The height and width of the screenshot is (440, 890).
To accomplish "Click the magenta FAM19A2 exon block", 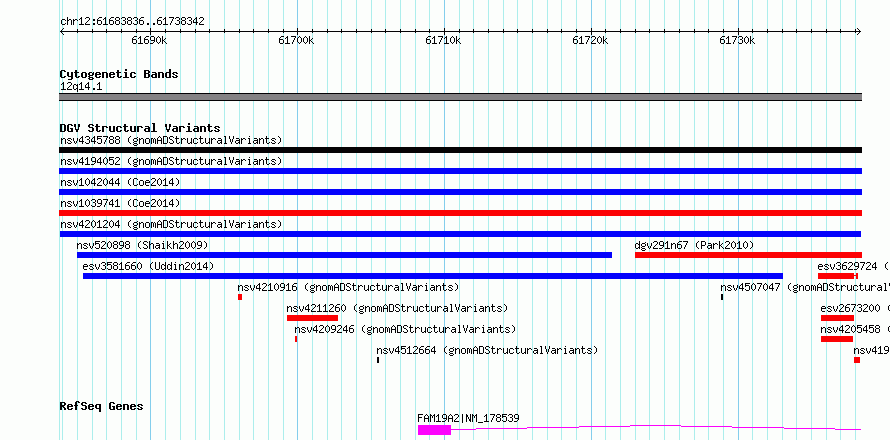I will click(x=434, y=430).
